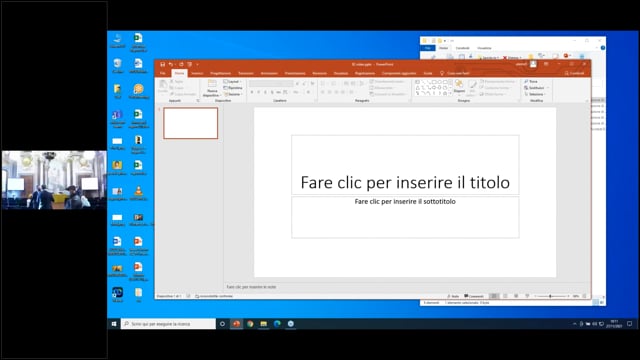
Task: Click the Incolla paste icon
Action: 163,86
